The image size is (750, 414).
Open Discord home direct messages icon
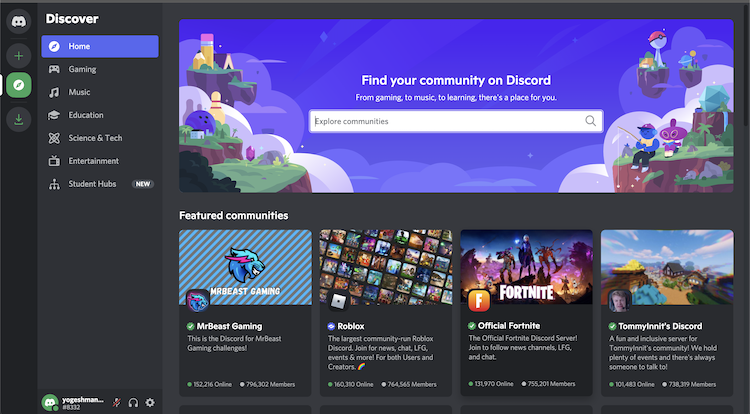tap(19, 22)
